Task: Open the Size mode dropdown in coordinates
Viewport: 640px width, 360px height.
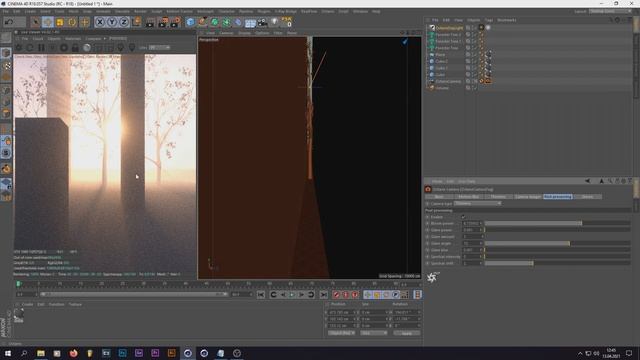Action: click(x=374, y=333)
